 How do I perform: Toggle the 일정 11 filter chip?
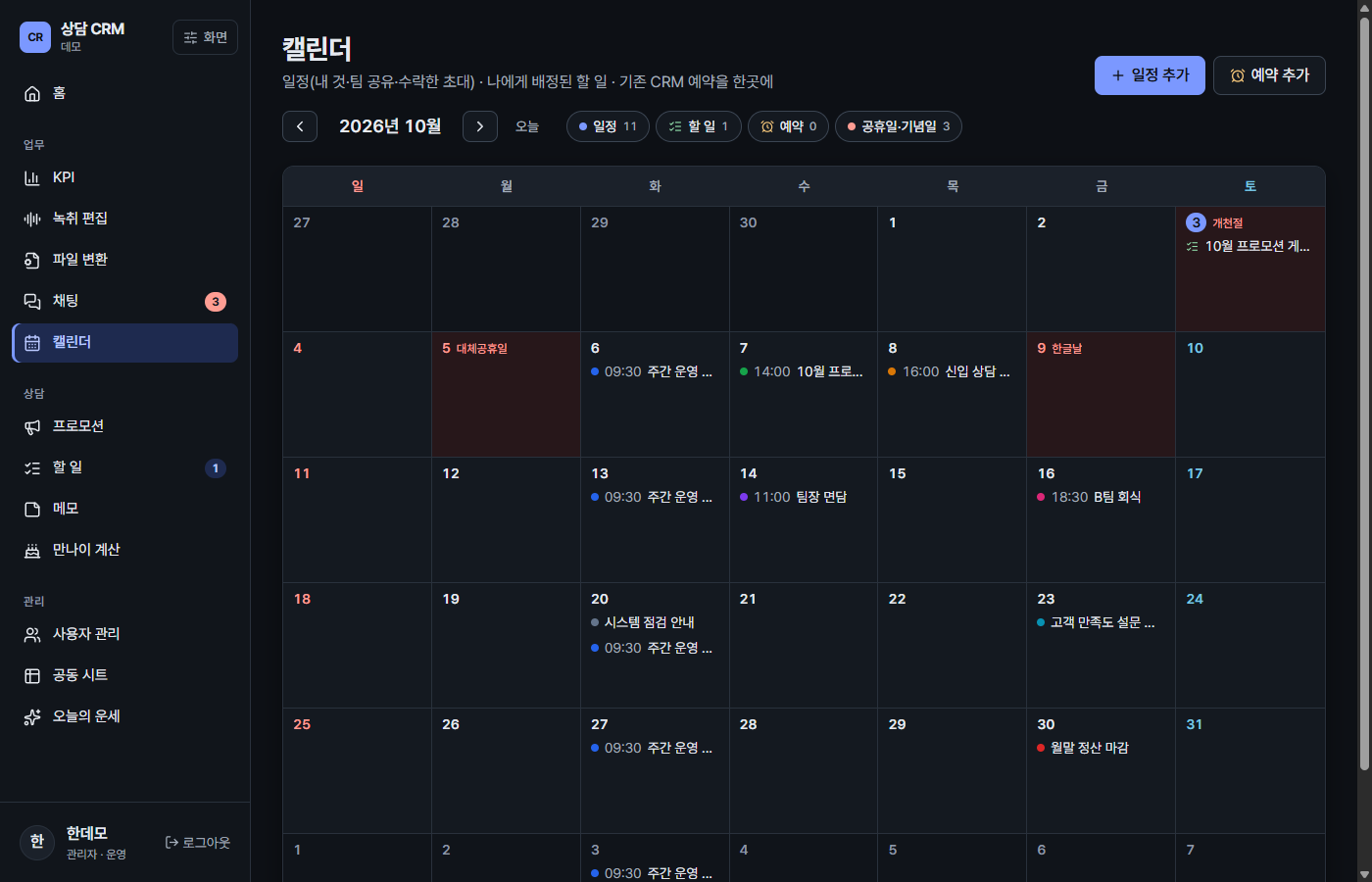pyautogui.click(x=608, y=126)
